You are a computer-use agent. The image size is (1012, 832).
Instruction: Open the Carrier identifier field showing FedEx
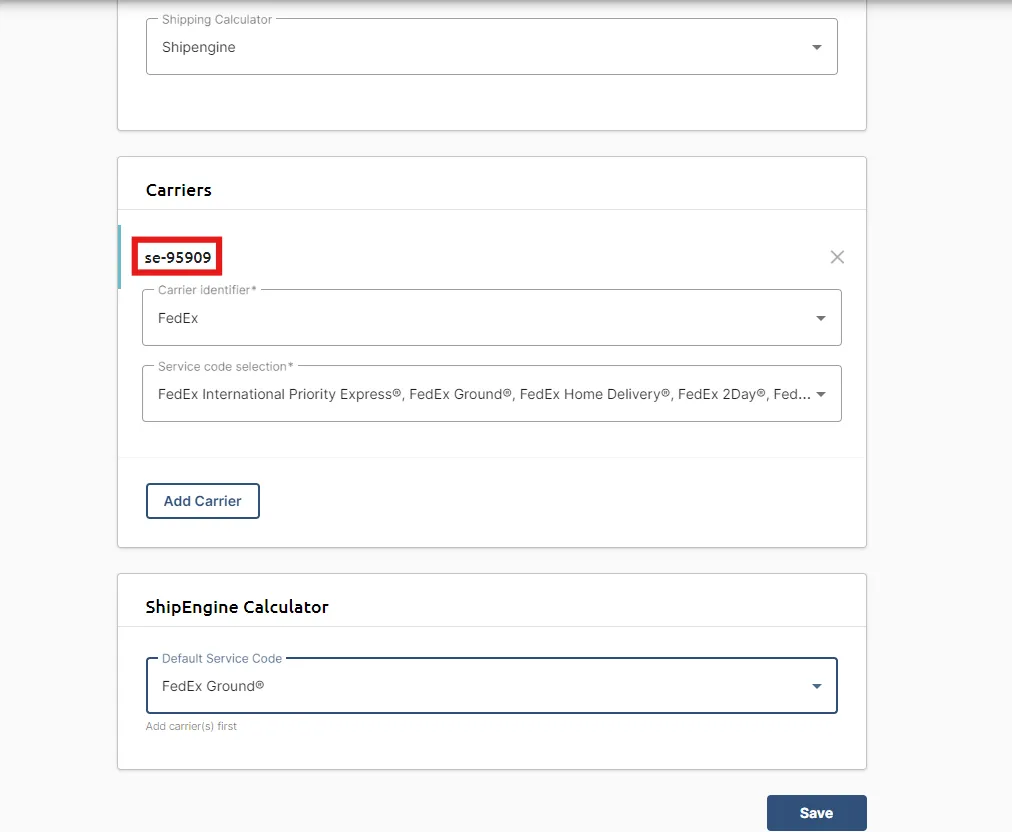coord(492,318)
